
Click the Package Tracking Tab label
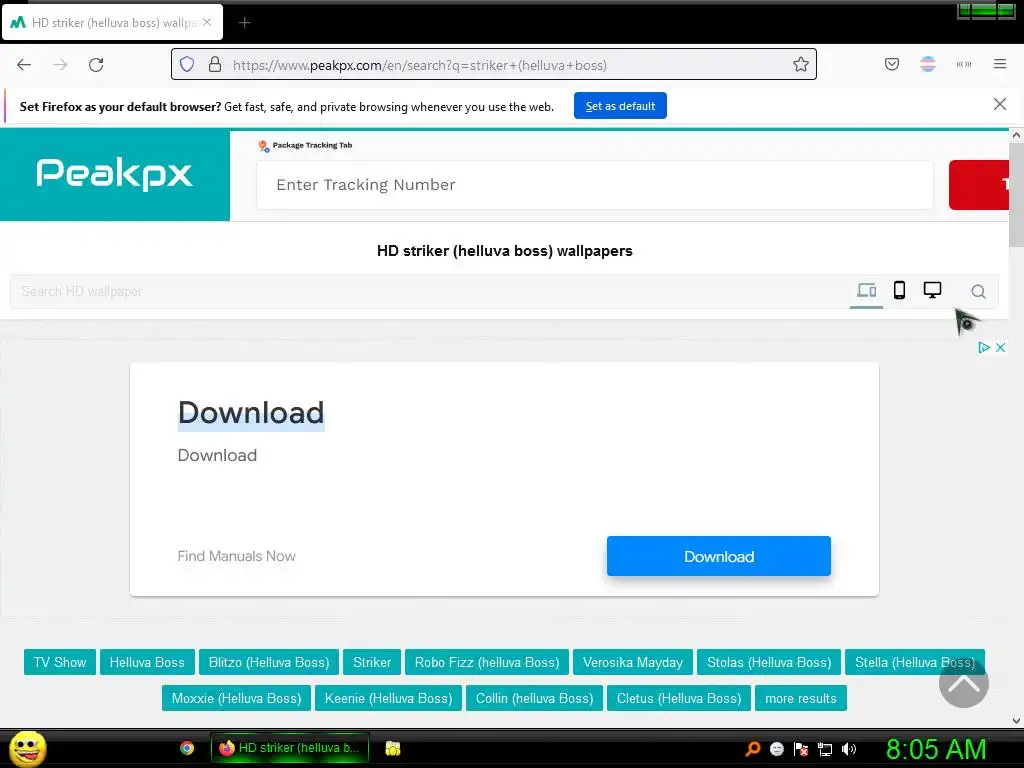pyautogui.click(x=312, y=145)
